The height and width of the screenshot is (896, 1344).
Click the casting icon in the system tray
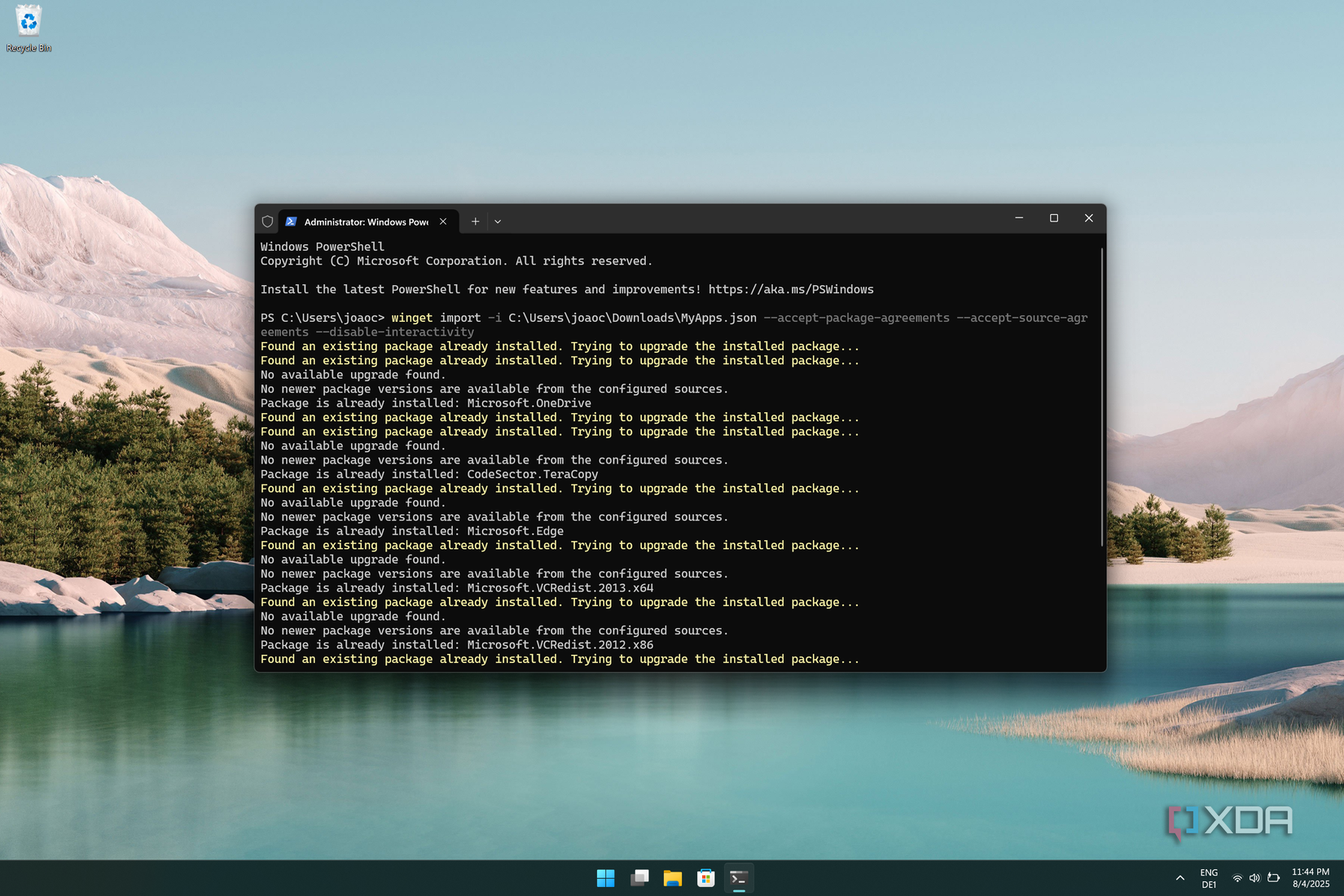point(1272,877)
